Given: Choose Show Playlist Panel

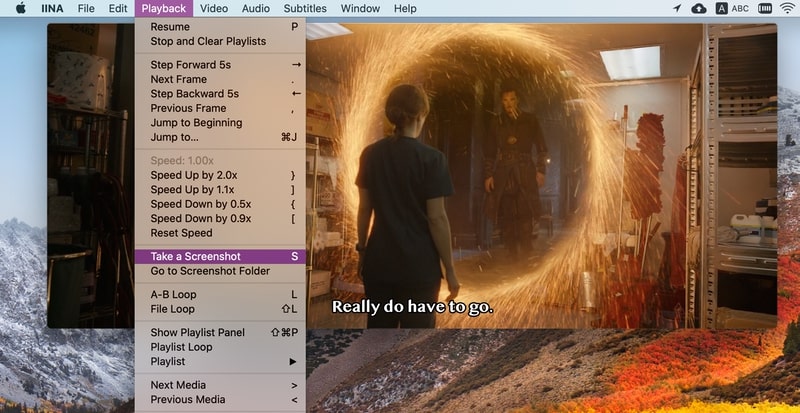Looking at the screenshot, I should pyautogui.click(x=220, y=332).
